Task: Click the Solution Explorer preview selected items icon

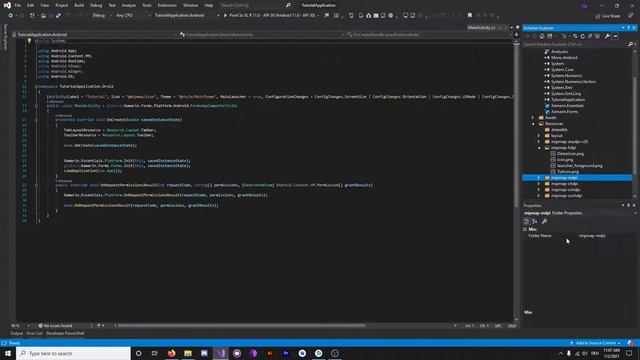Action: click(615, 36)
